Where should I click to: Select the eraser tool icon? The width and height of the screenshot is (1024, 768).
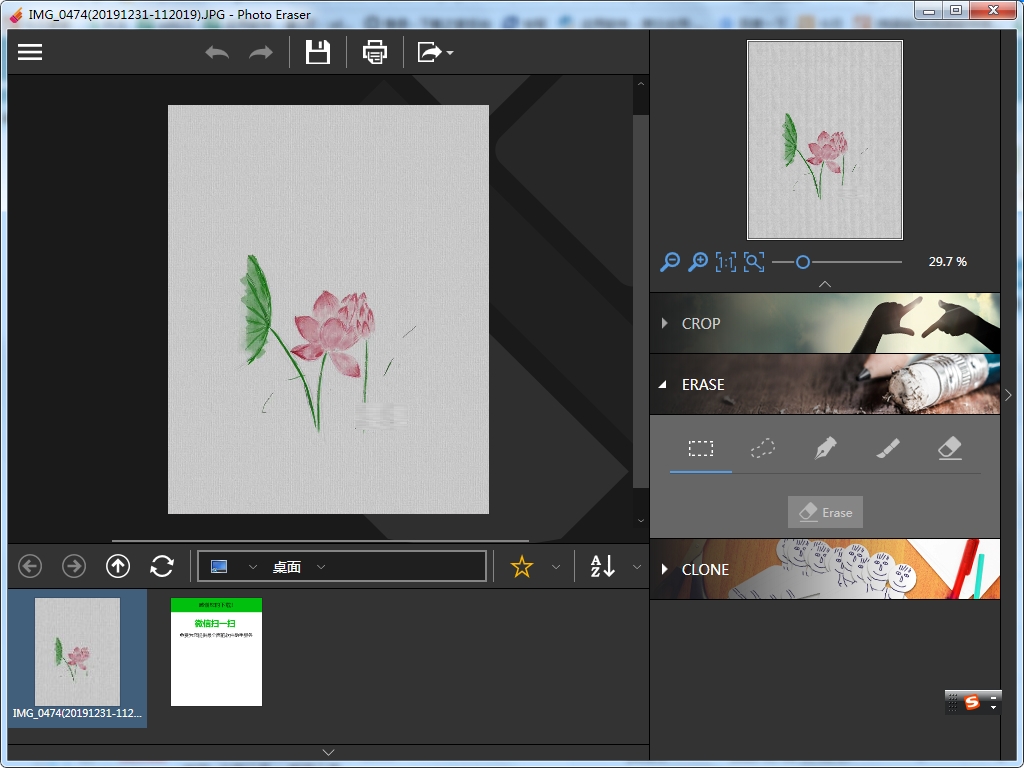coord(949,449)
